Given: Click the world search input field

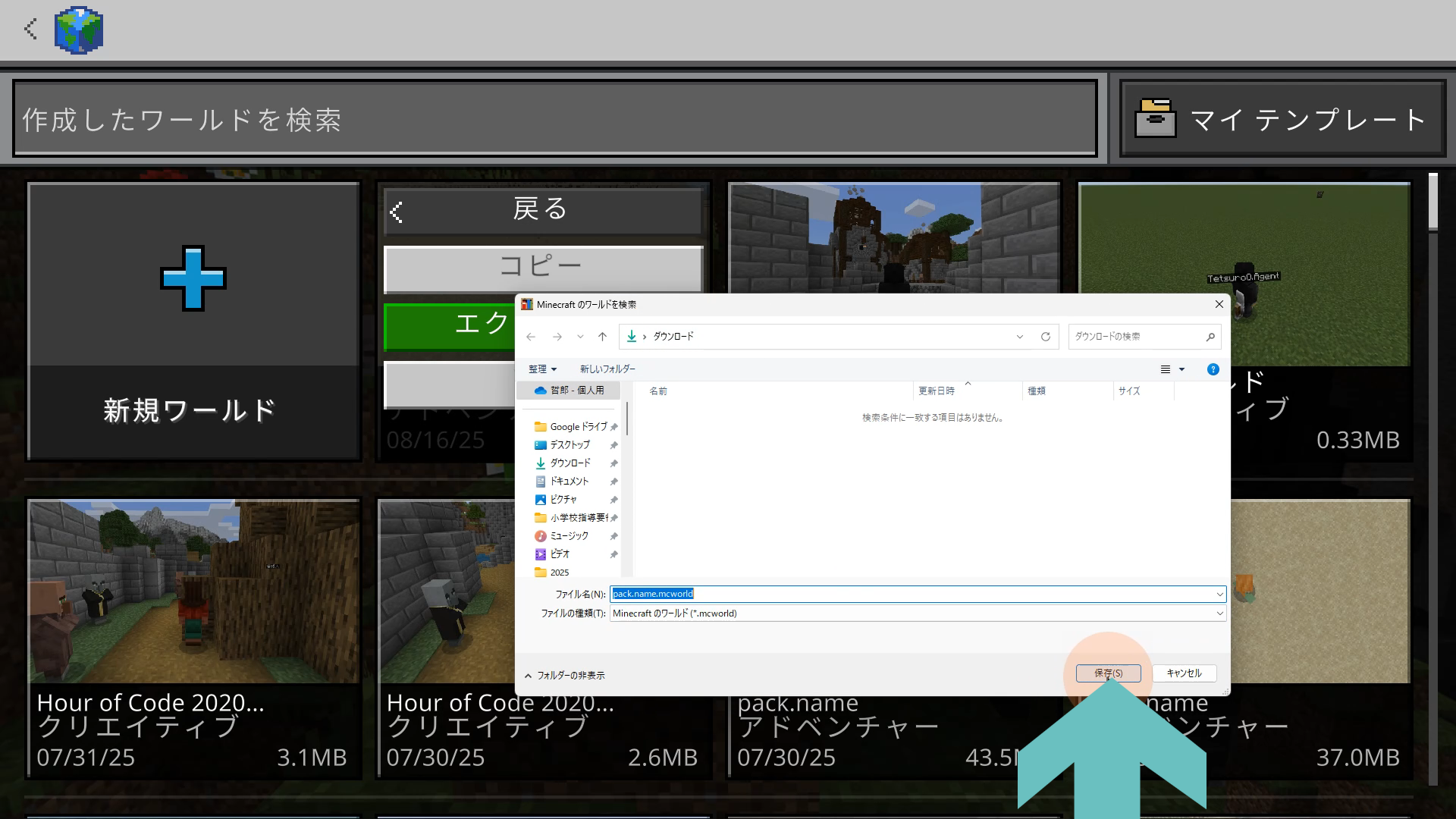Looking at the screenshot, I should click(x=555, y=119).
